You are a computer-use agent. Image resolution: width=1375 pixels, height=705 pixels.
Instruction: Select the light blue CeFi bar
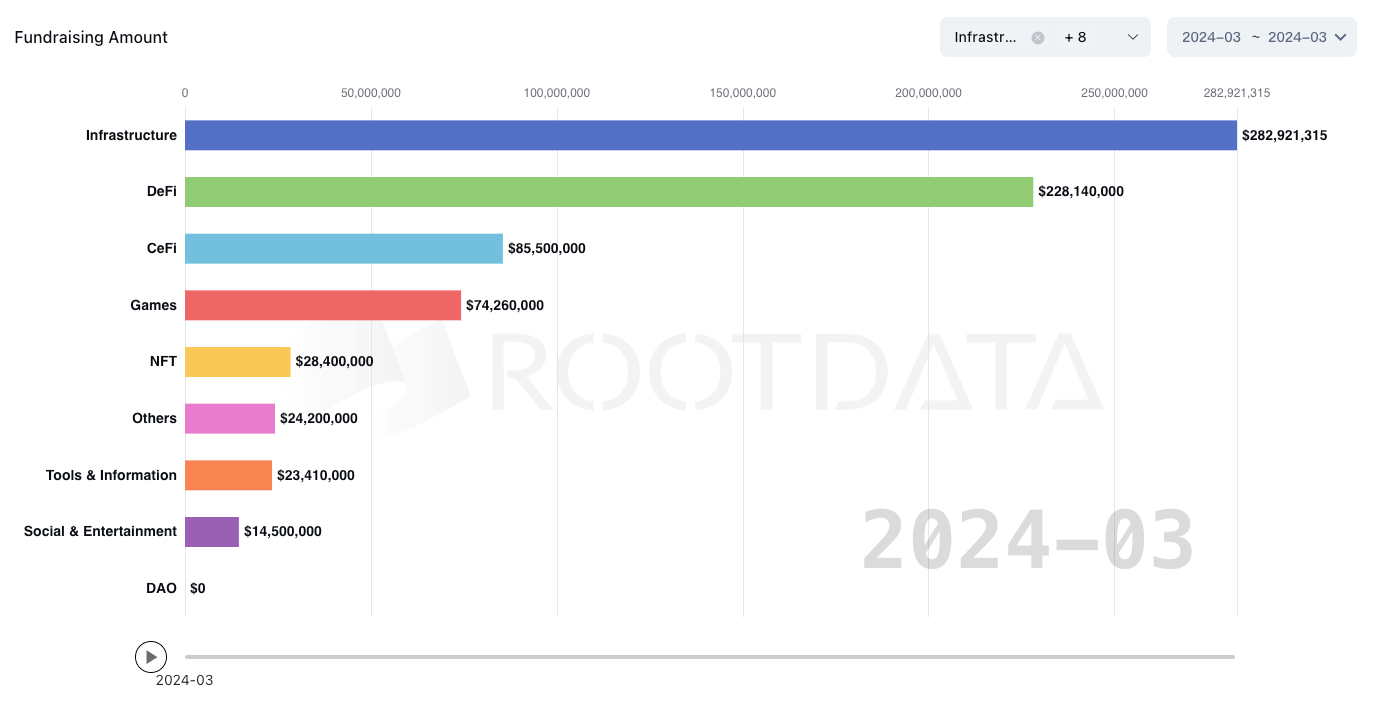pos(344,248)
